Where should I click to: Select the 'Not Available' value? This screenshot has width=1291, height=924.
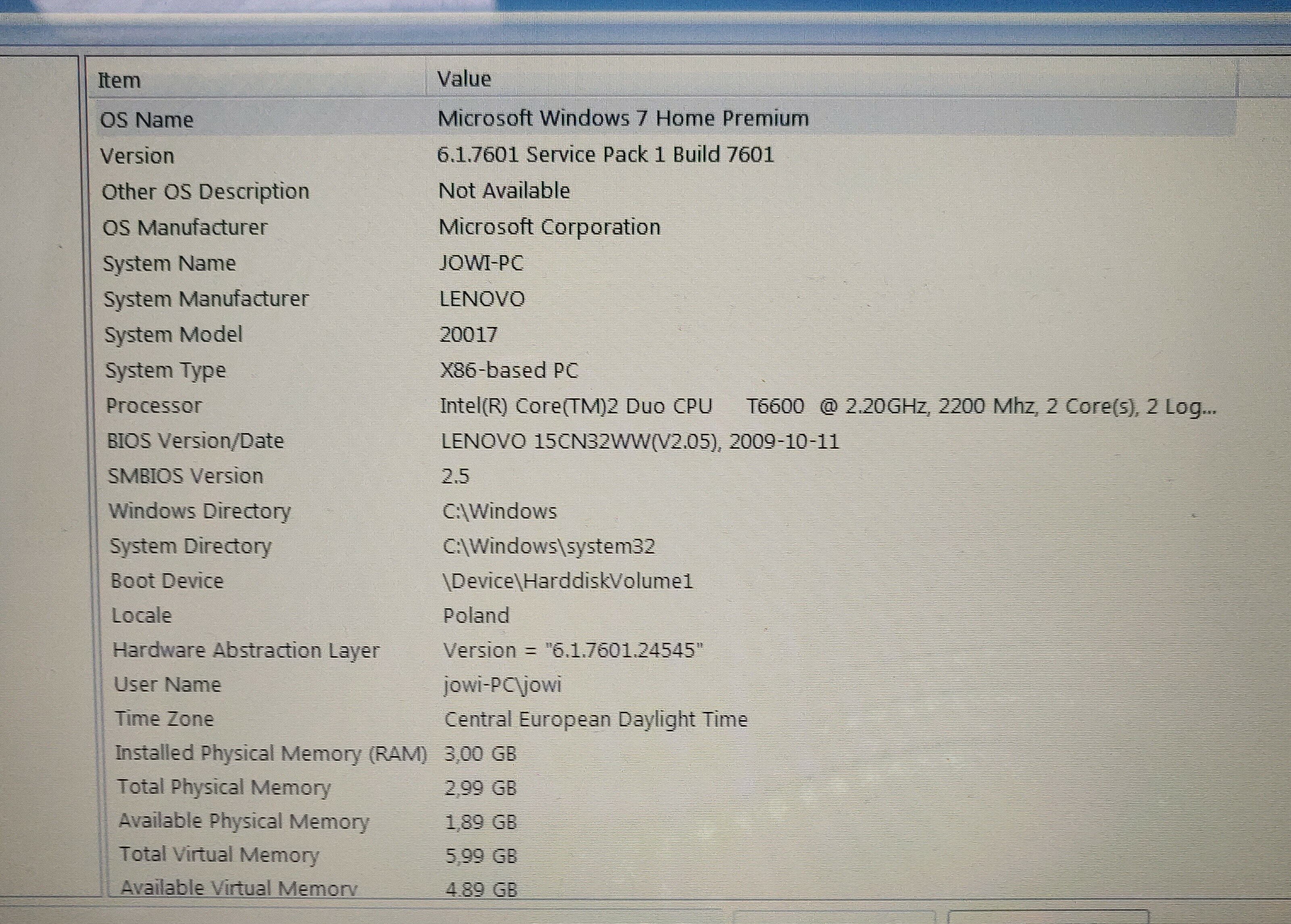tap(504, 191)
